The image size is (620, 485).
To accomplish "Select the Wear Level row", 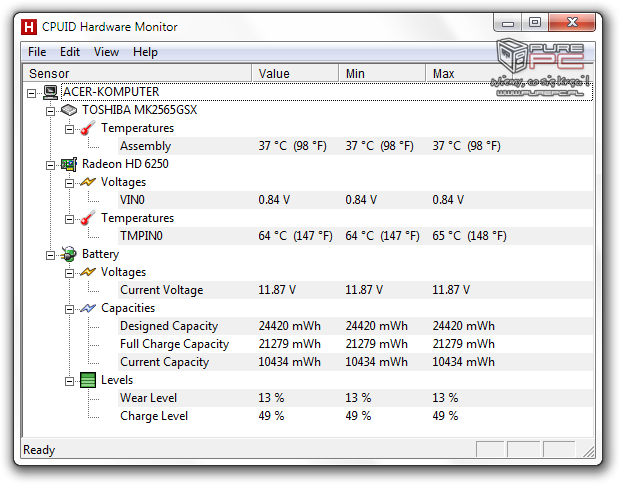I will (355, 398).
